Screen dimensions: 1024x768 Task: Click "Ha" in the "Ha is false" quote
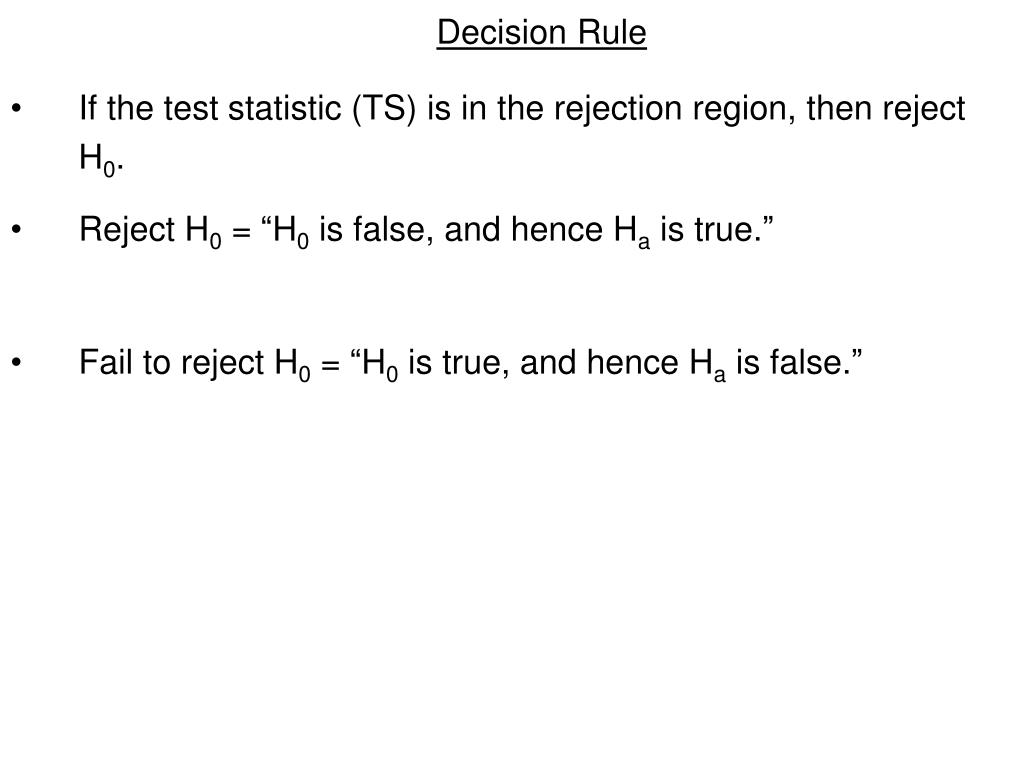(707, 365)
